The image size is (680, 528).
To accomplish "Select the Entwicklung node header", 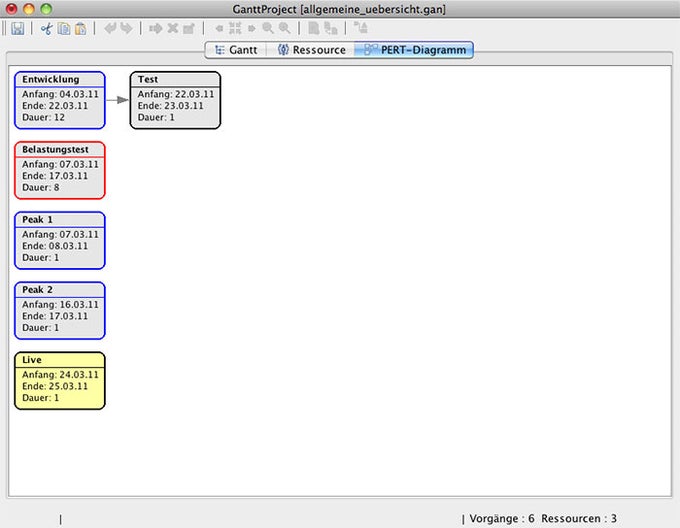I will click(x=60, y=79).
